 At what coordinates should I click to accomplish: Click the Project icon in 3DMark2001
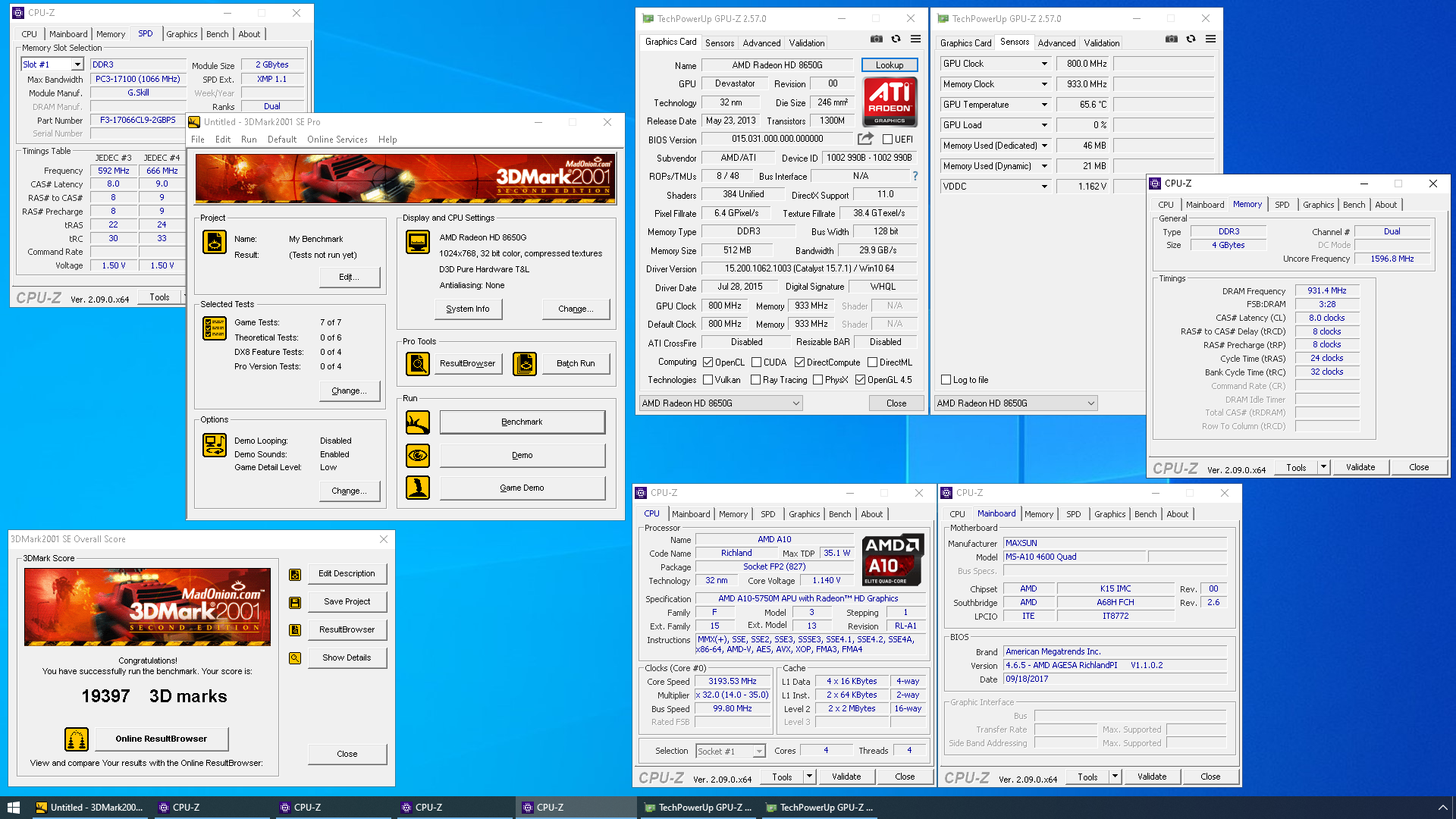tap(215, 242)
